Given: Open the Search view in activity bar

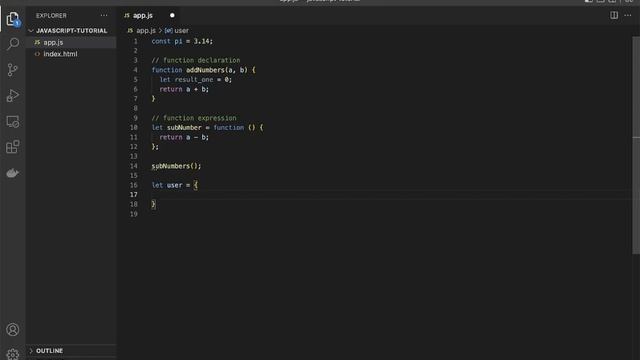Looking at the screenshot, I should [13, 44].
